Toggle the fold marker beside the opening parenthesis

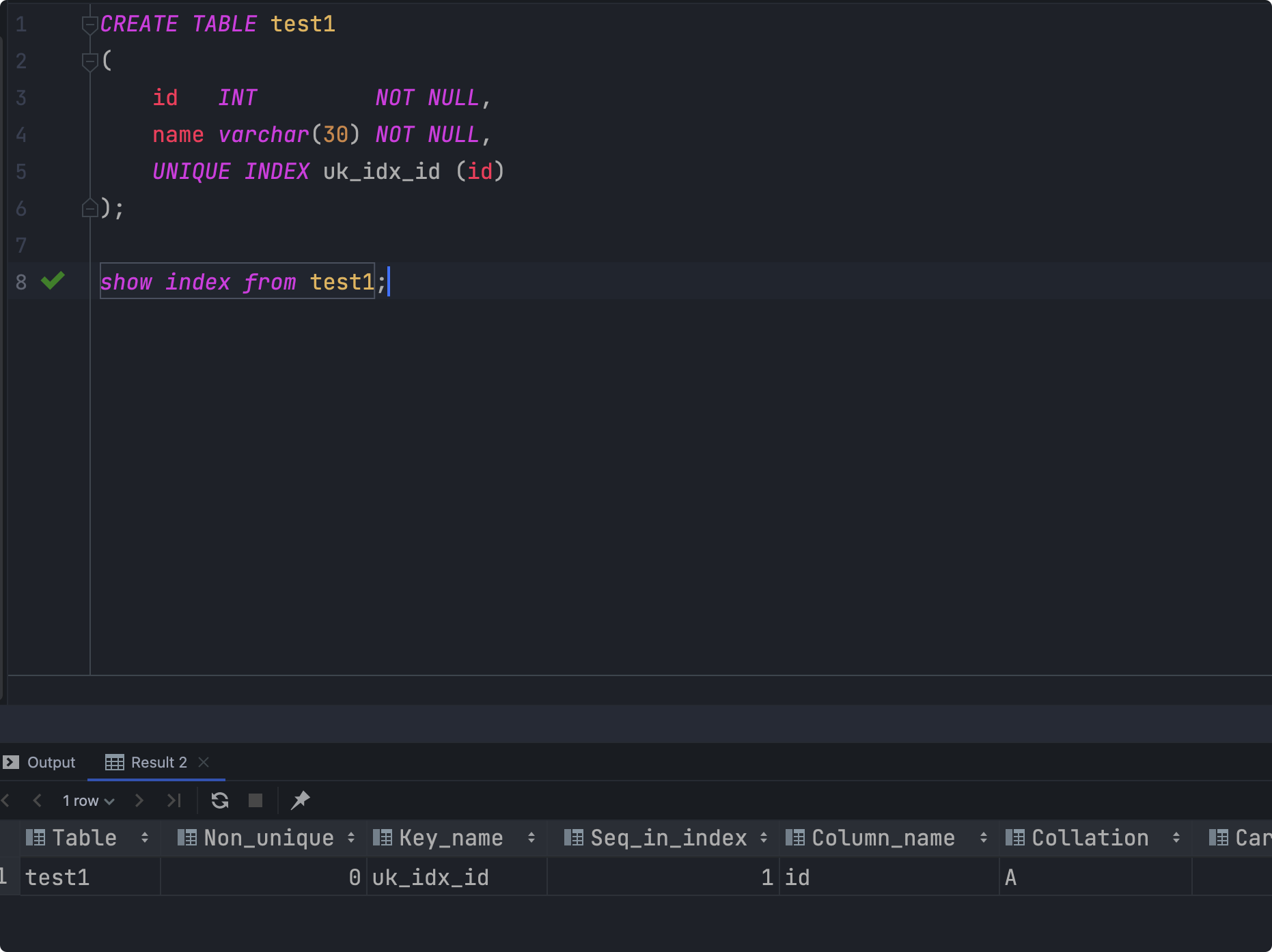tap(89, 61)
